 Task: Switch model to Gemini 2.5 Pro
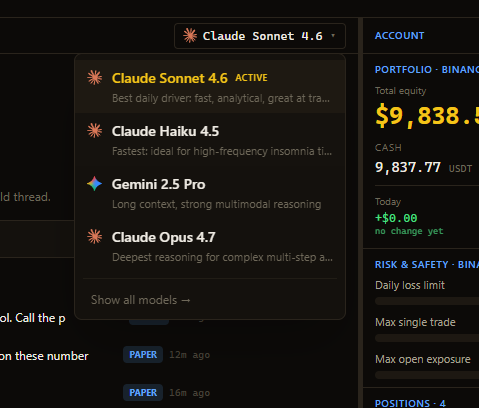tap(210, 193)
